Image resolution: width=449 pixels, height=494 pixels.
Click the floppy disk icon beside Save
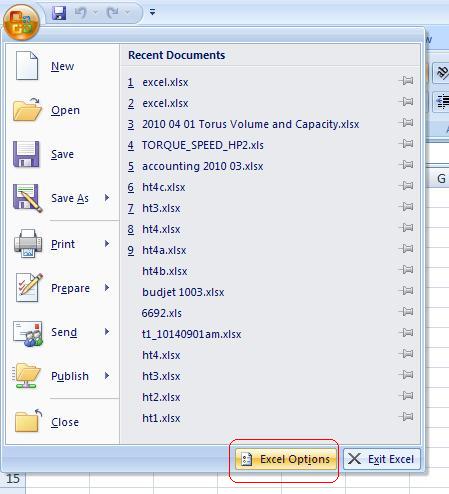point(26,154)
